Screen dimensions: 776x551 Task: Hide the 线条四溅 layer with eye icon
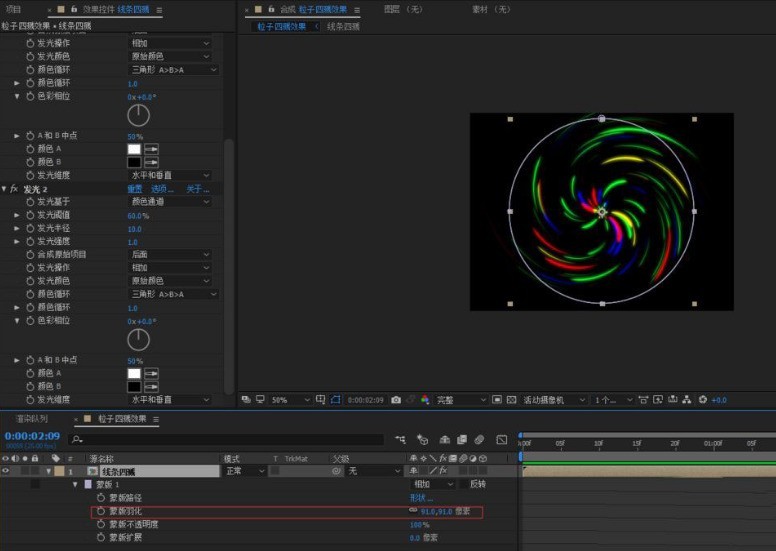pos(5,471)
